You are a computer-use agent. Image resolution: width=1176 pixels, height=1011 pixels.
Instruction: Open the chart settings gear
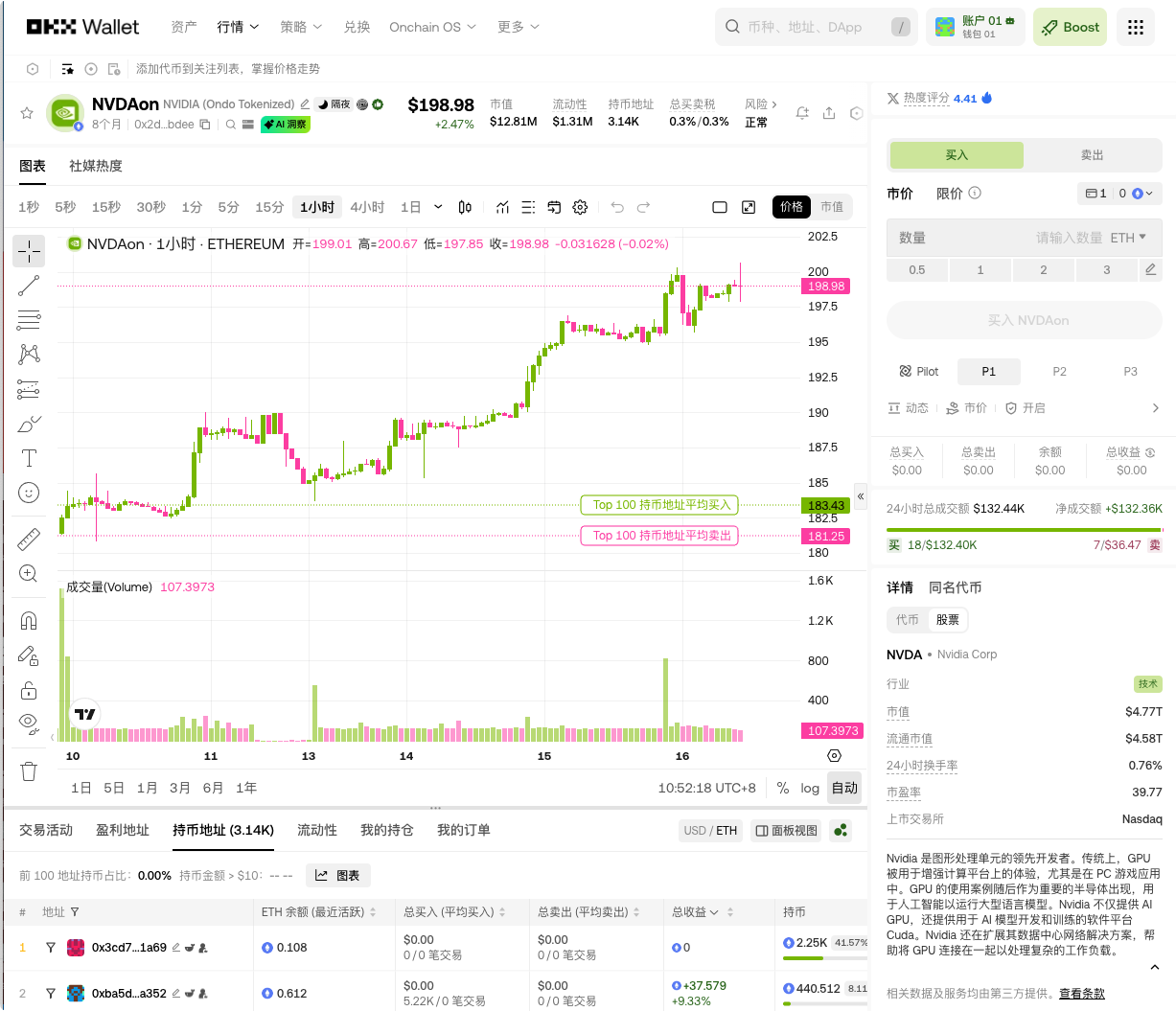pyautogui.click(x=580, y=207)
